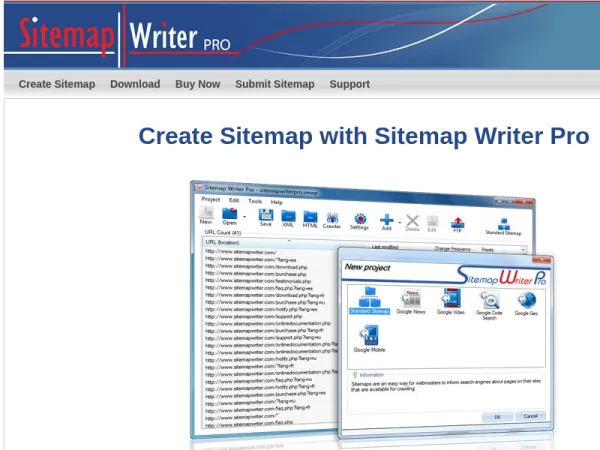This screenshot has width=600, height=450.
Task: Select Standard Sitemap in the New project dialog
Action: point(370,301)
